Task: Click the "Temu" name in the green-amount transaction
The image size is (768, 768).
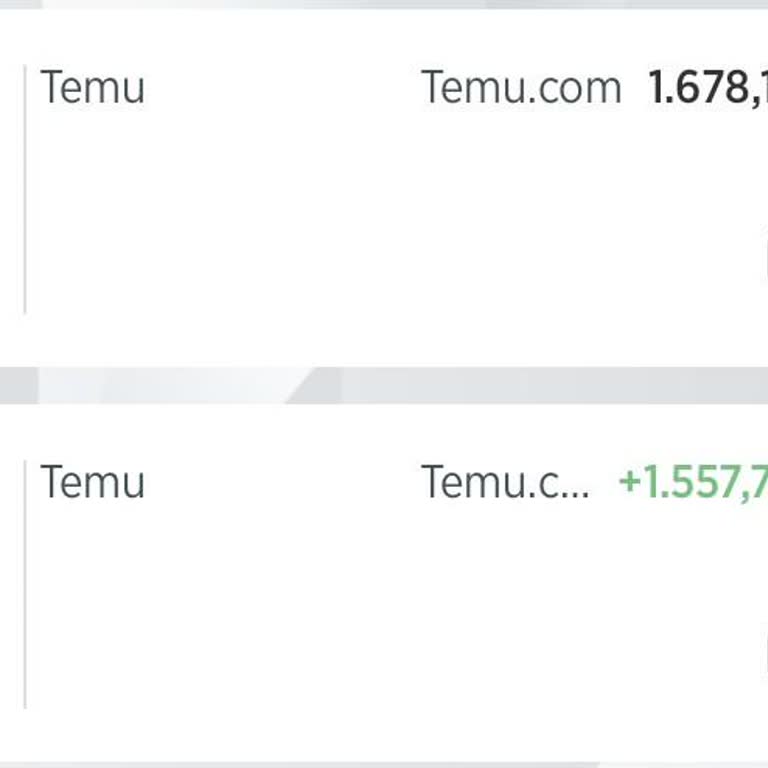Action: [92, 482]
